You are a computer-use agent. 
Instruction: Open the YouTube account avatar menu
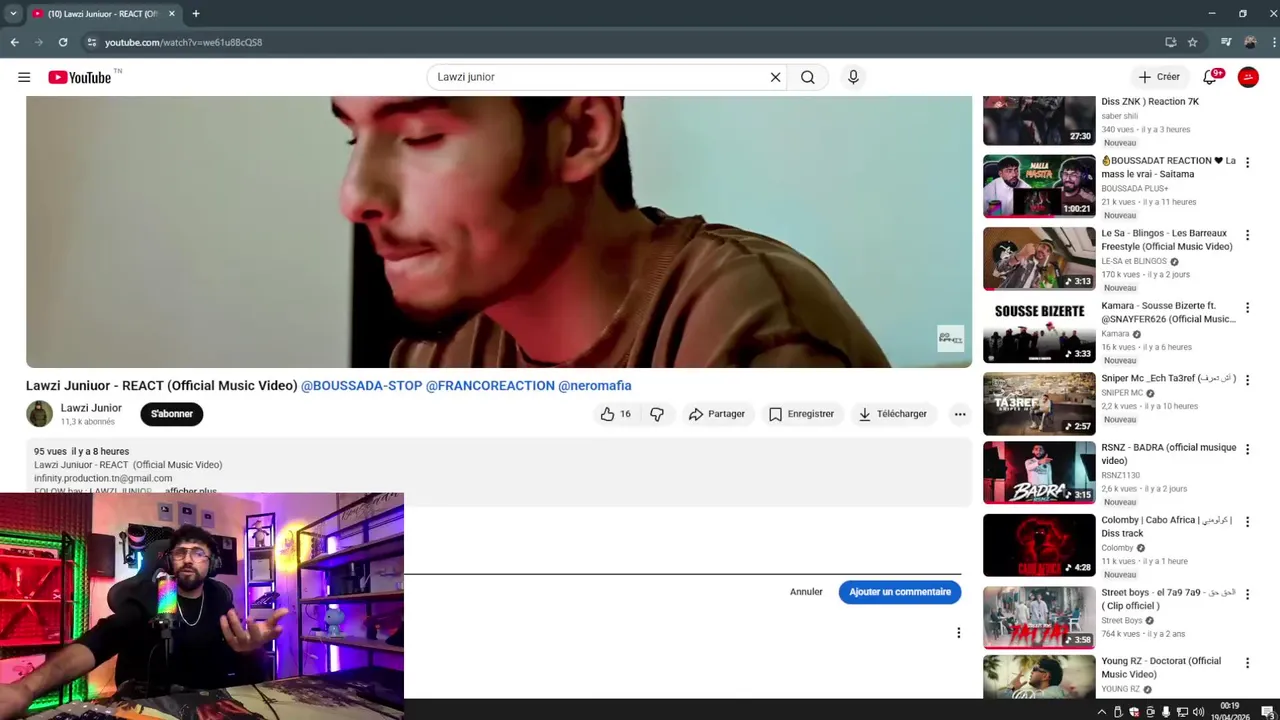click(x=1248, y=77)
